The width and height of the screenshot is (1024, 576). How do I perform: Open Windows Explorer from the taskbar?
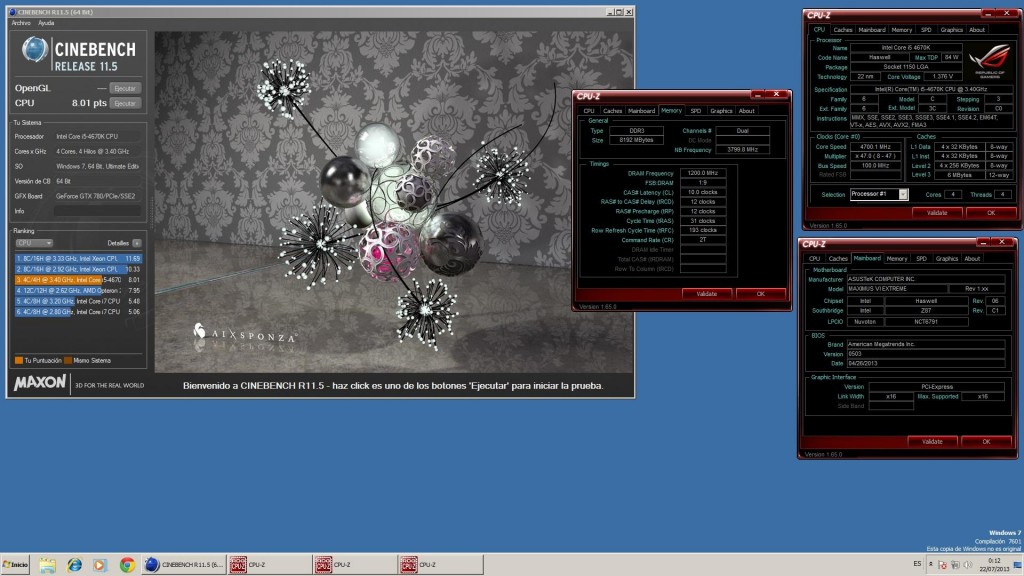click(47, 565)
